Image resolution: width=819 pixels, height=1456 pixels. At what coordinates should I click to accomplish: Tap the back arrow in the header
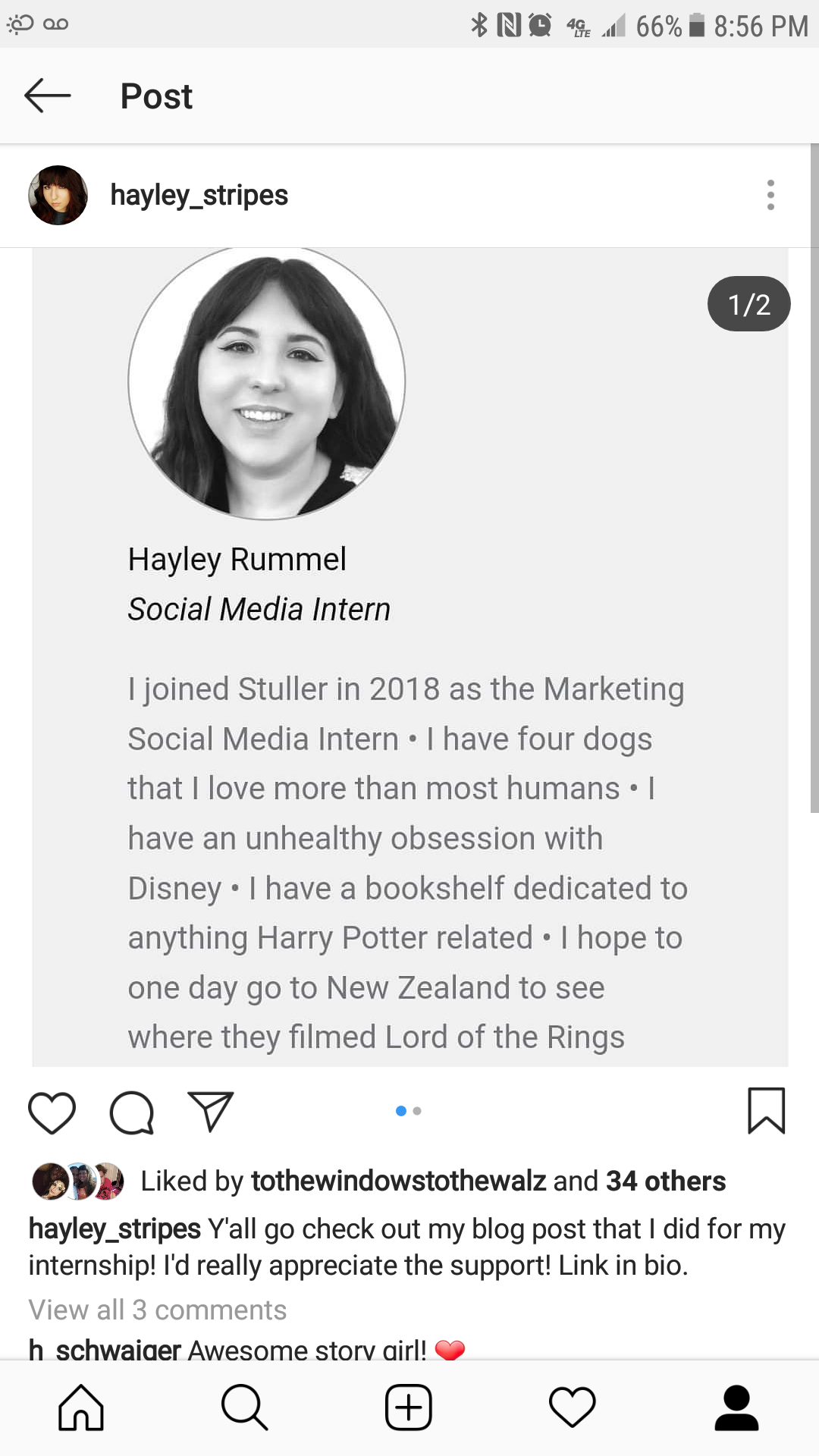(48, 96)
